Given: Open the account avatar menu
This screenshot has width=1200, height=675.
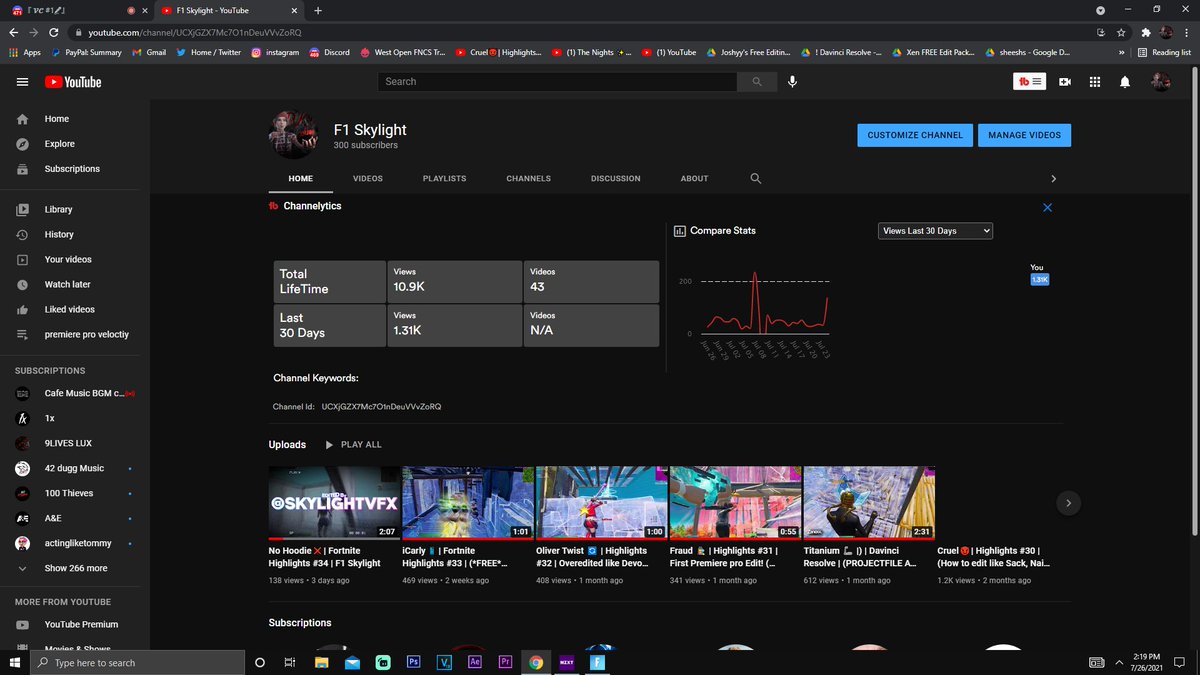Looking at the screenshot, I should click(x=1161, y=82).
